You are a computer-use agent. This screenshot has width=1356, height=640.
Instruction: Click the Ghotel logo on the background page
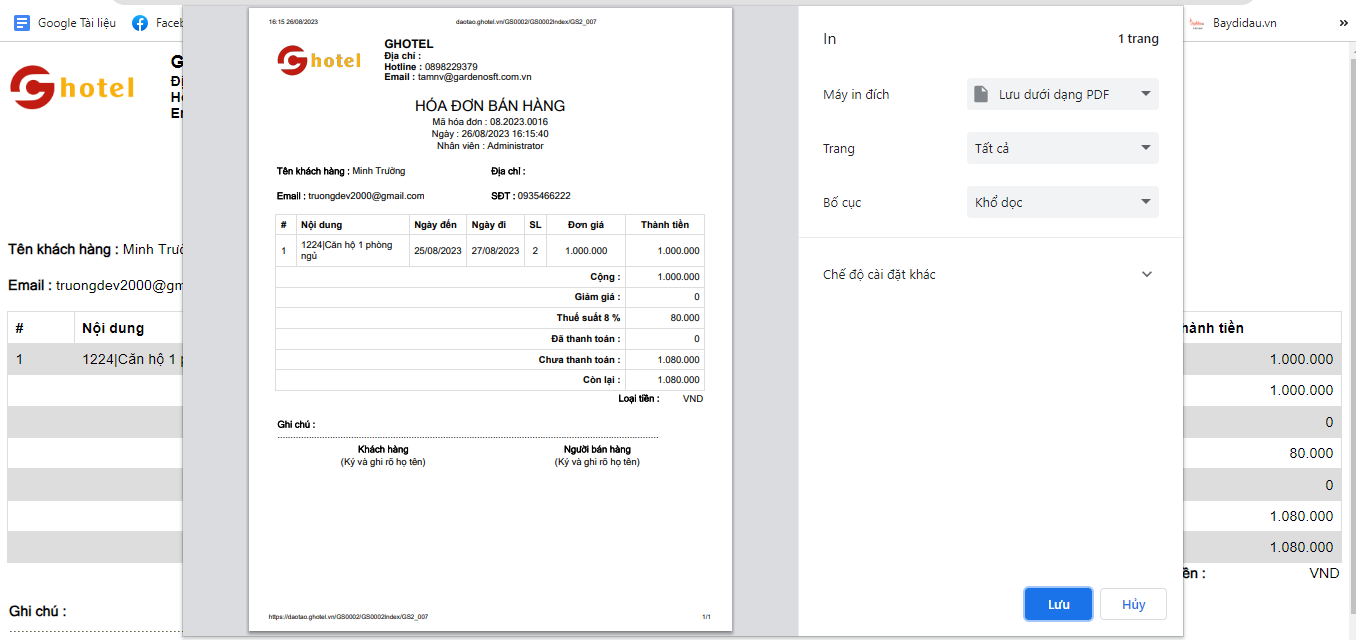click(x=72, y=87)
